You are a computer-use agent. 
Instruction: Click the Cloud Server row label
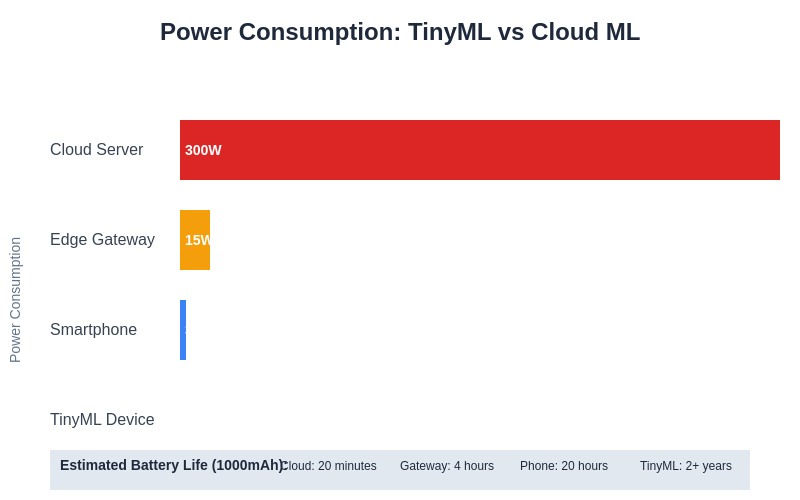coord(96,150)
